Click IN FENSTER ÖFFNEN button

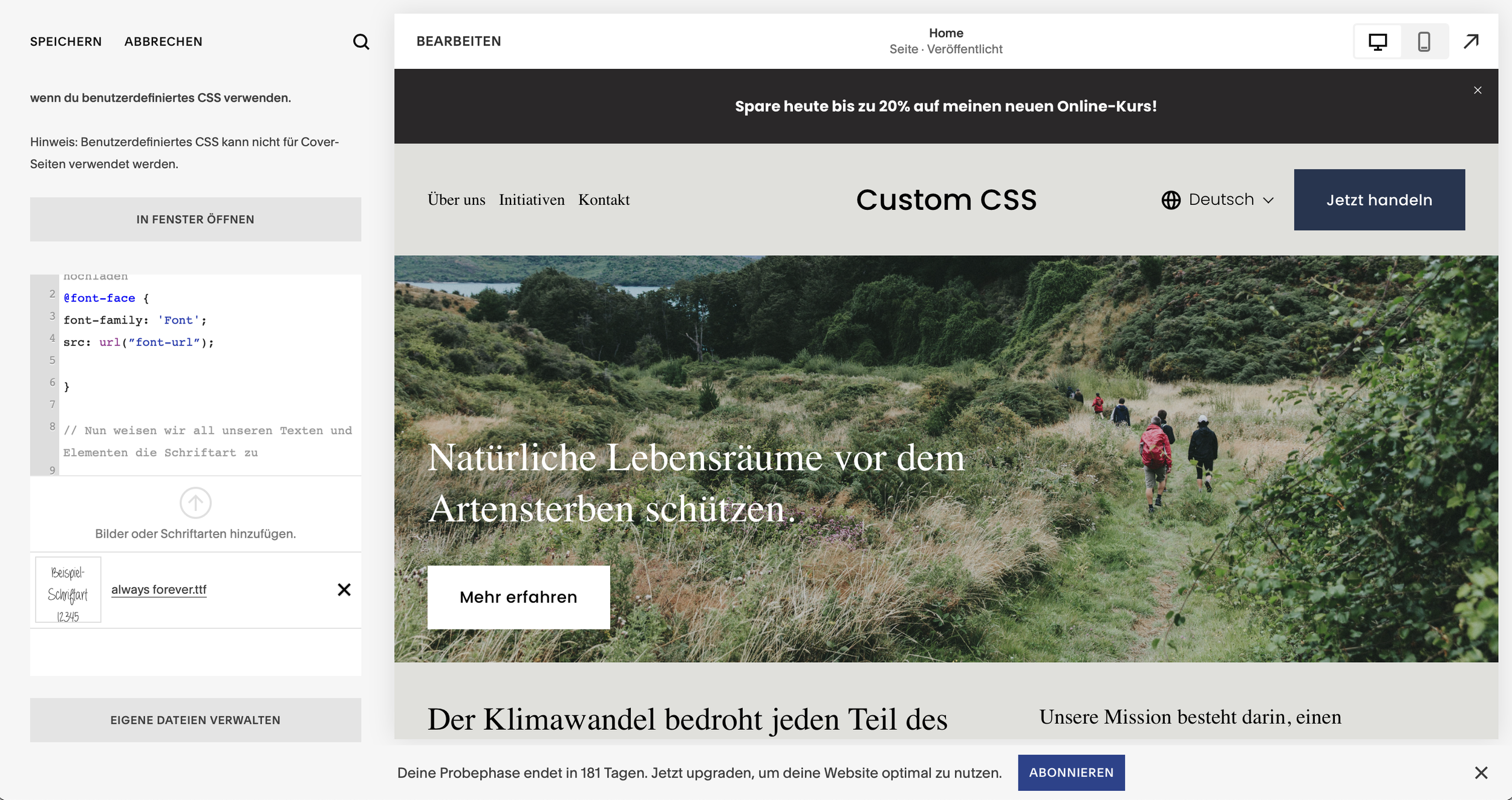[195, 220]
